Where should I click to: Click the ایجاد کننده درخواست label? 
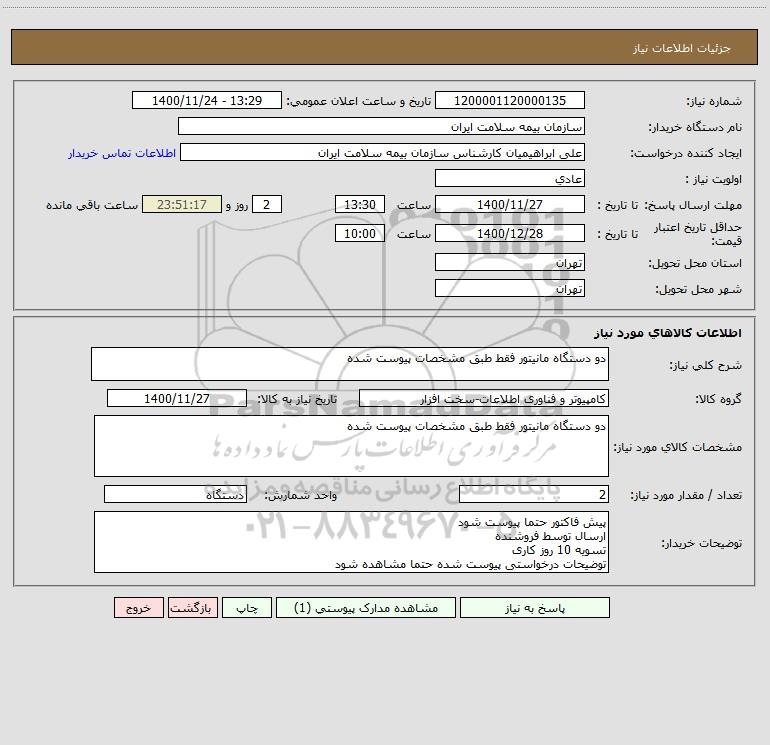(x=686, y=153)
